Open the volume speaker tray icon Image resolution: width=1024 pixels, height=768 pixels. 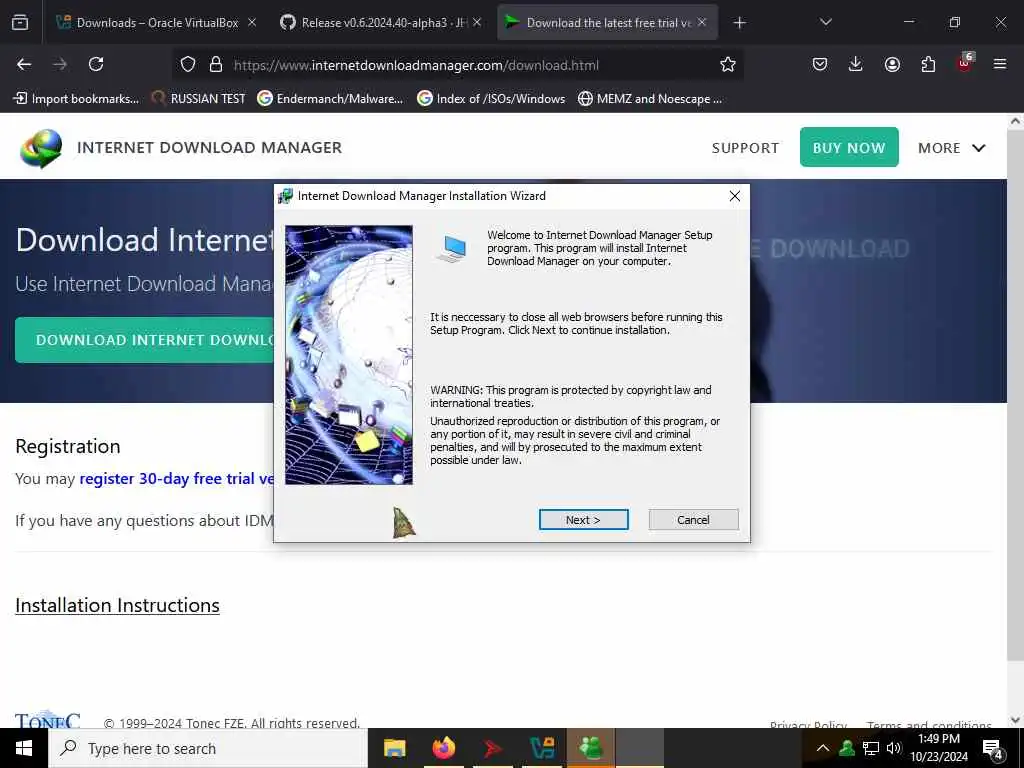[894, 748]
